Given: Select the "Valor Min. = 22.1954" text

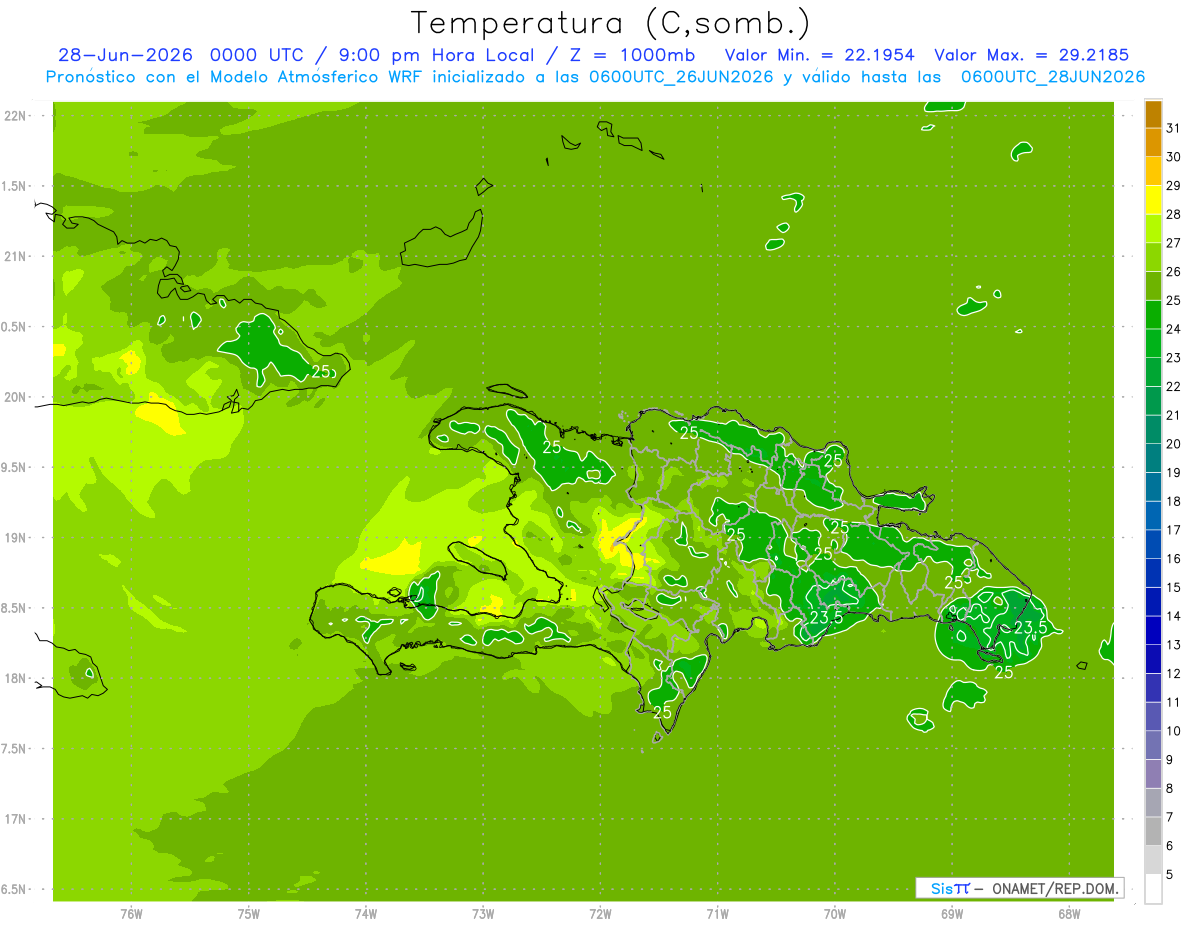Looking at the screenshot, I should click(819, 55).
